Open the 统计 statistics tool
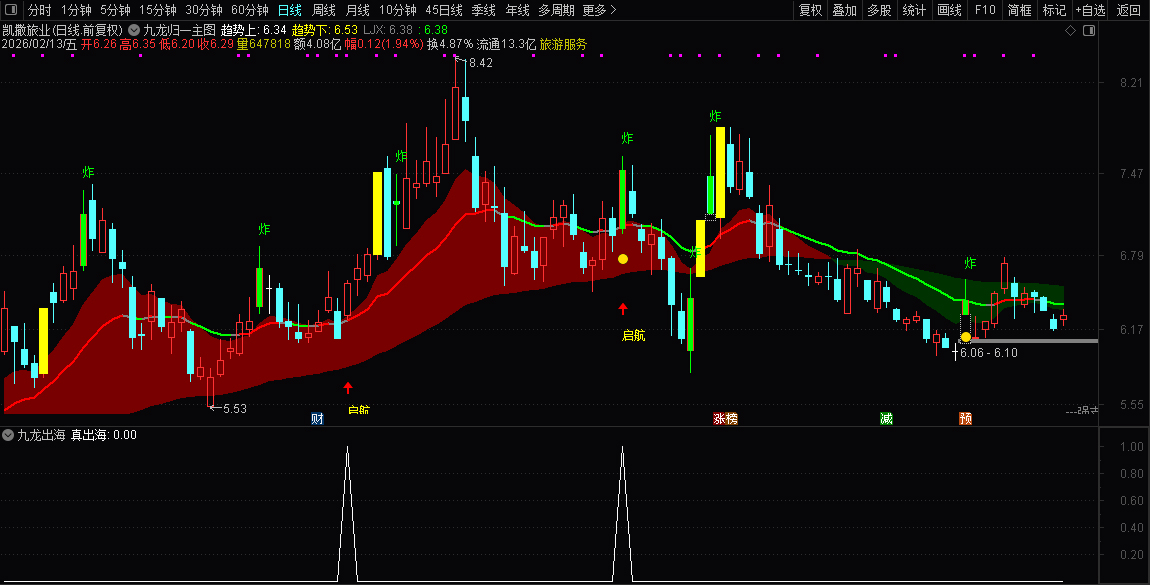 pyautogui.click(x=914, y=10)
